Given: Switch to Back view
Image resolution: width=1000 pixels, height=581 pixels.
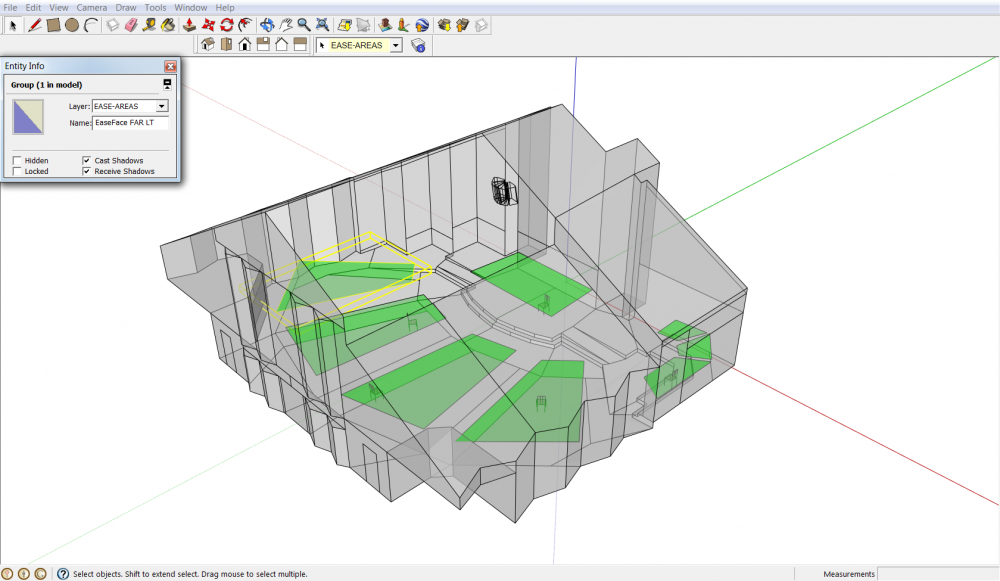Looking at the screenshot, I should 282,45.
